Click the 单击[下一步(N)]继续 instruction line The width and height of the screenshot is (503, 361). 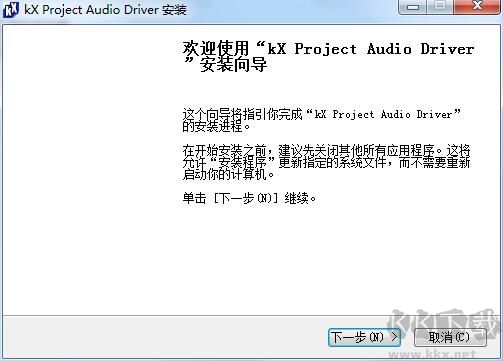pyautogui.click(x=249, y=199)
